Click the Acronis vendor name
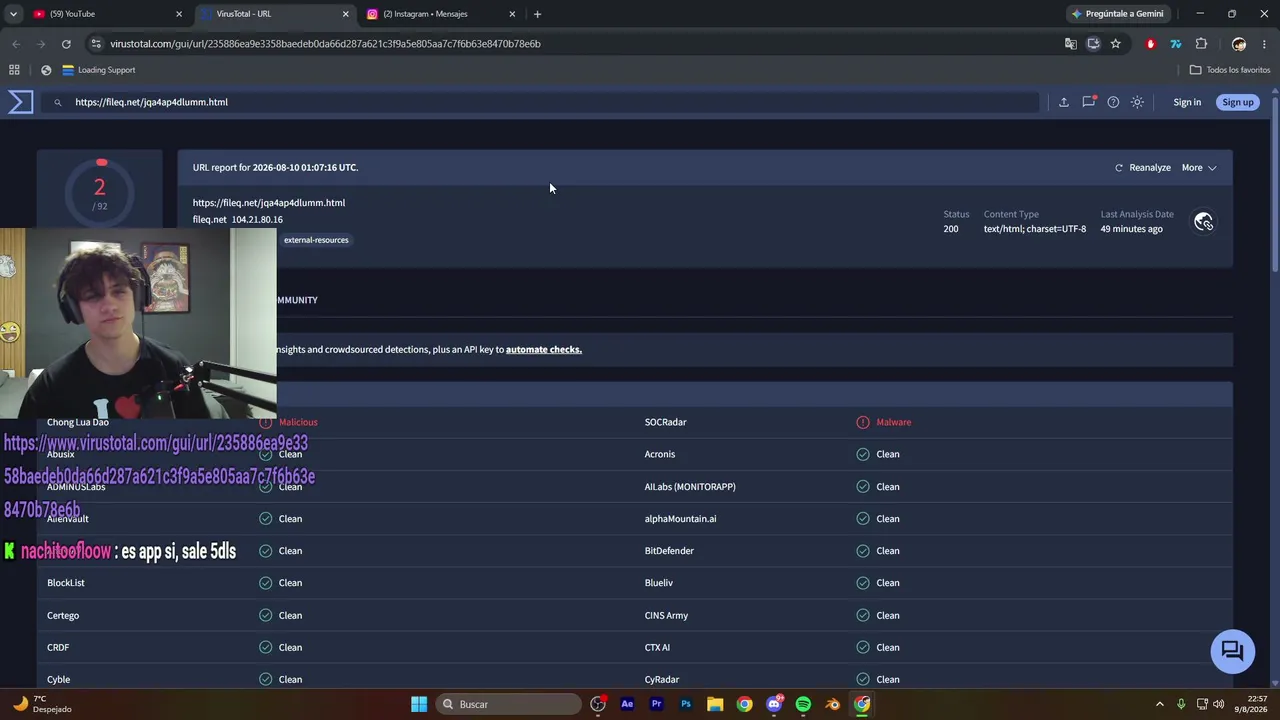Image resolution: width=1280 pixels, height=720 pixels. pos(660,454)
